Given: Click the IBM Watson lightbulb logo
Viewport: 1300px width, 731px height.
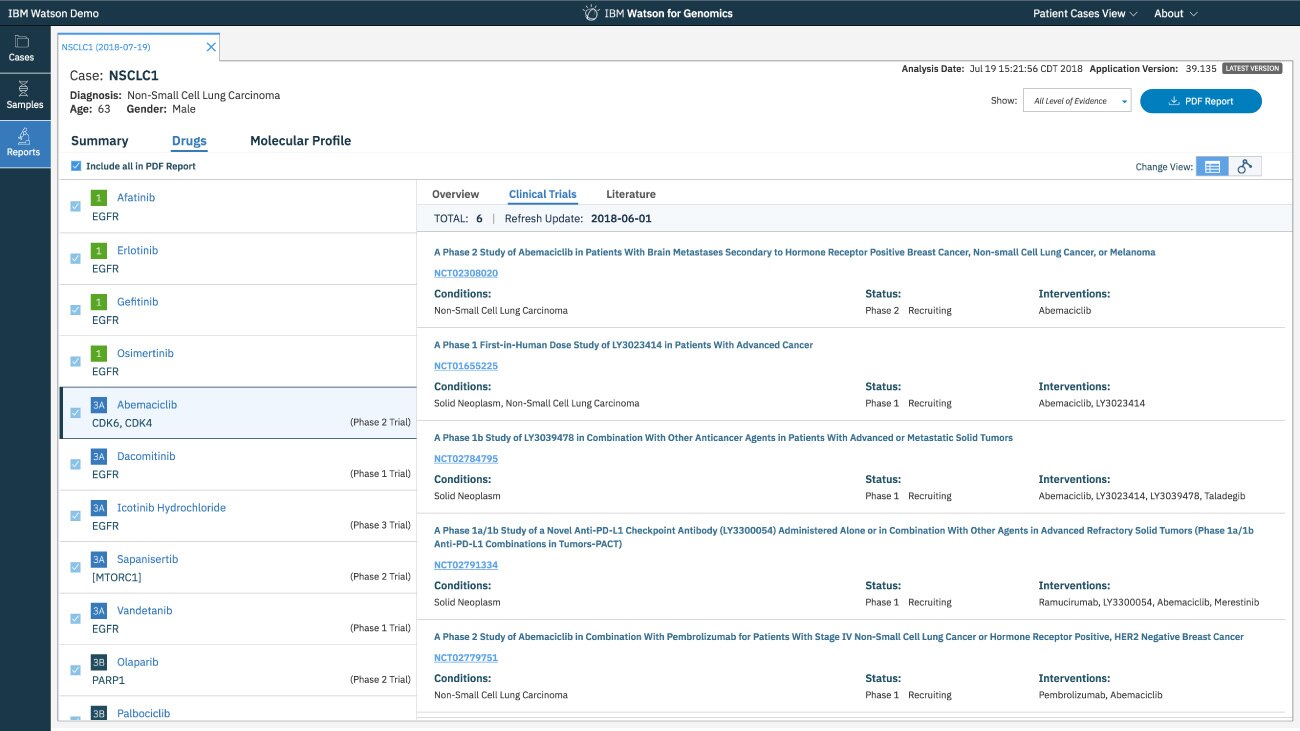Looking at the screenshot, I should click(591, 13).
